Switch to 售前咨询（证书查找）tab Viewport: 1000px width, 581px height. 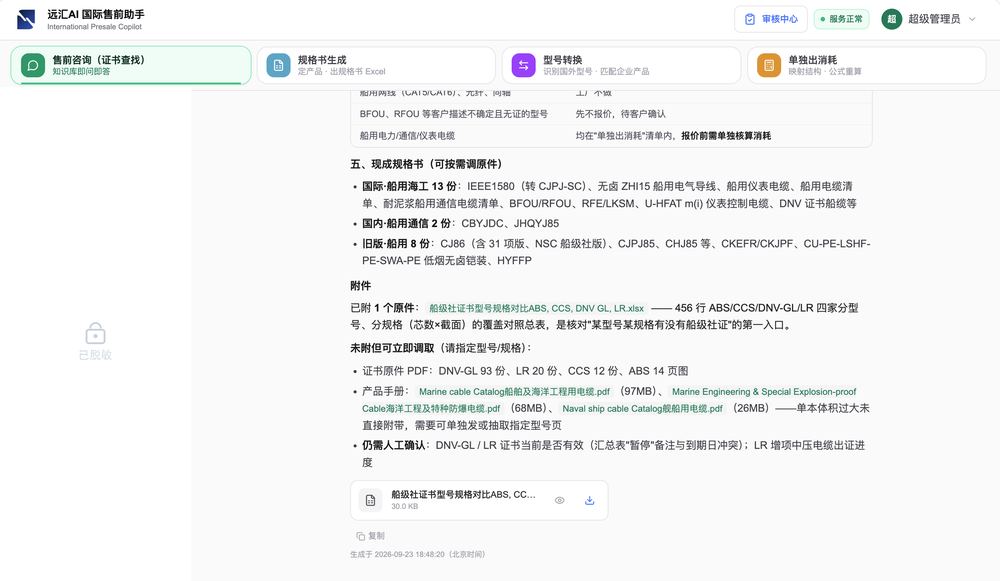coord(131,65)
